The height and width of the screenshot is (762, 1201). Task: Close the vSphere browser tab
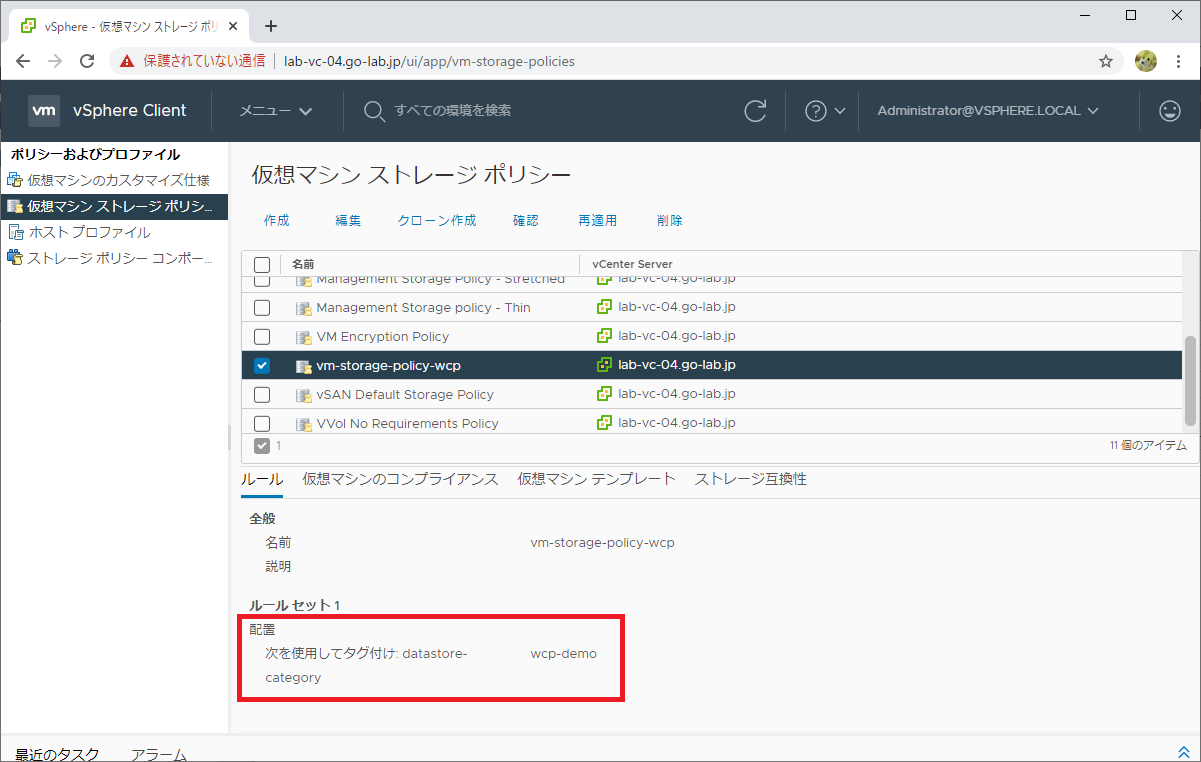(x=234, y=26)
